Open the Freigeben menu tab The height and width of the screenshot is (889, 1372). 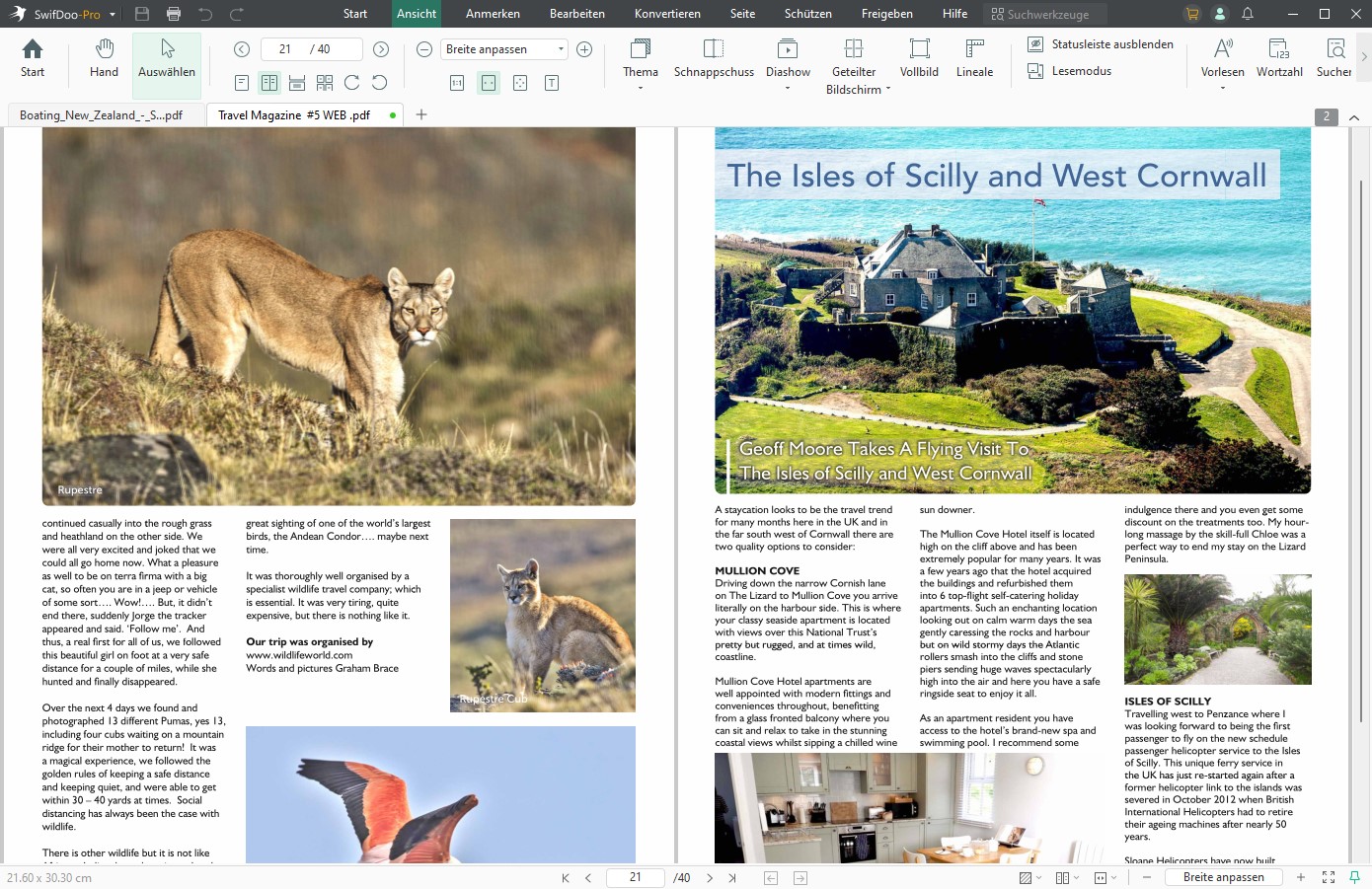click(x=887, y=14)
